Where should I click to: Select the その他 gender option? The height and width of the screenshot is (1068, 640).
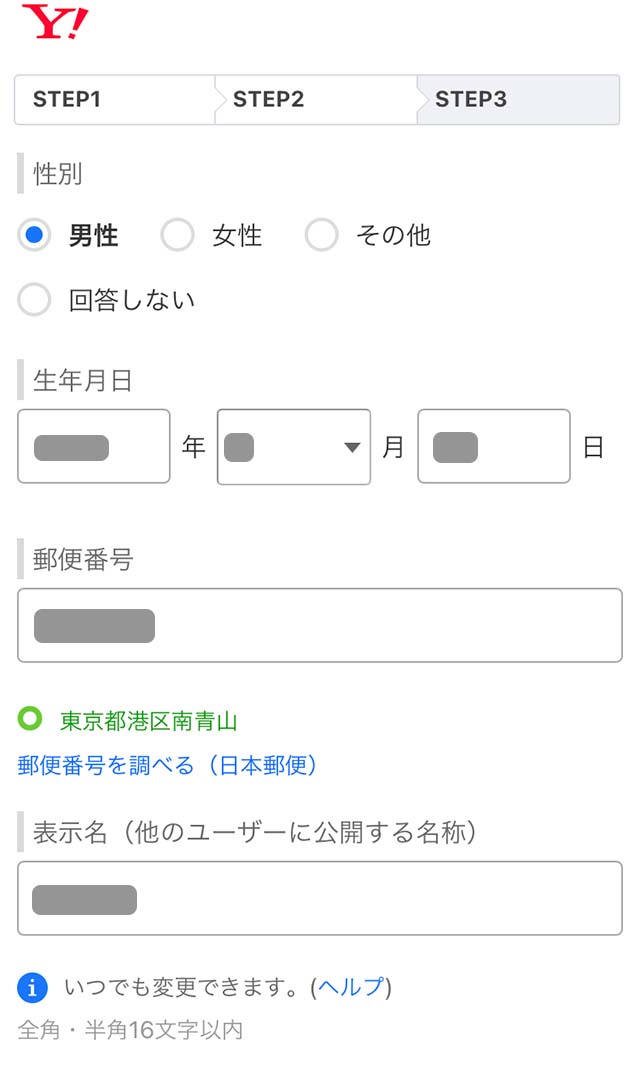(x=322, y=236)
